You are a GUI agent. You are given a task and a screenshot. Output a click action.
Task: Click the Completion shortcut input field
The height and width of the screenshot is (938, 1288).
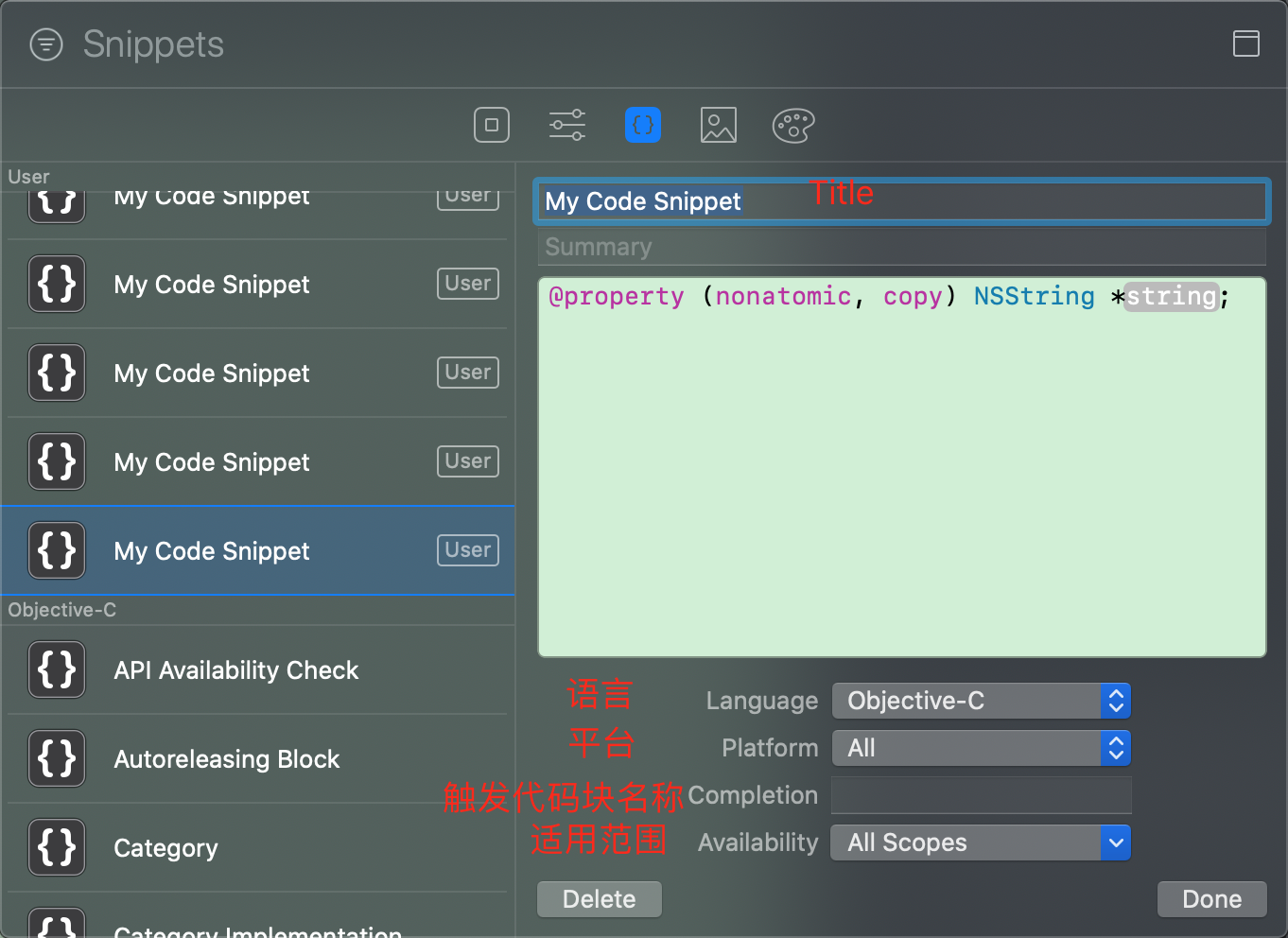(x=981, y=795)
